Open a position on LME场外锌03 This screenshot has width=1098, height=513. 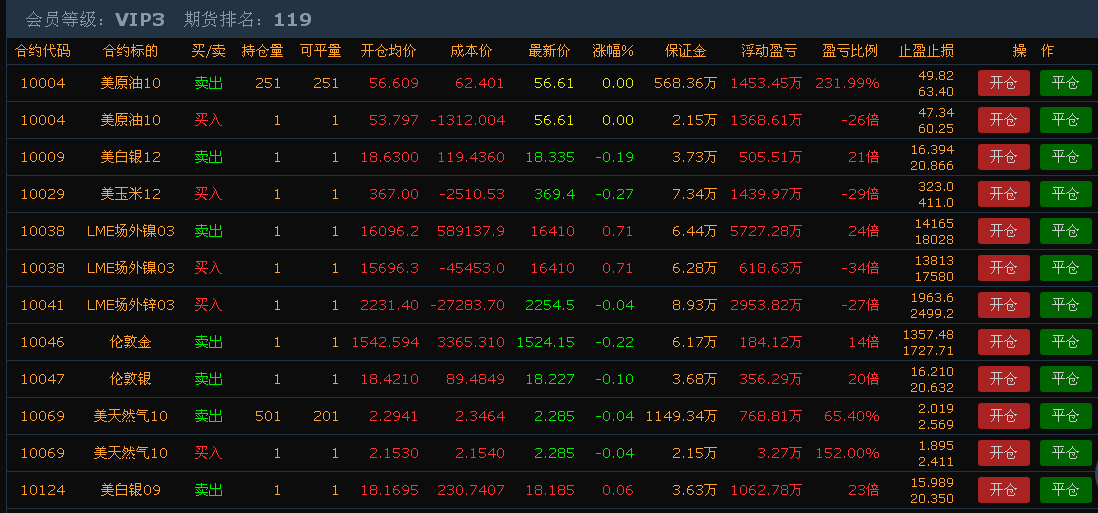pos(1003,305)
